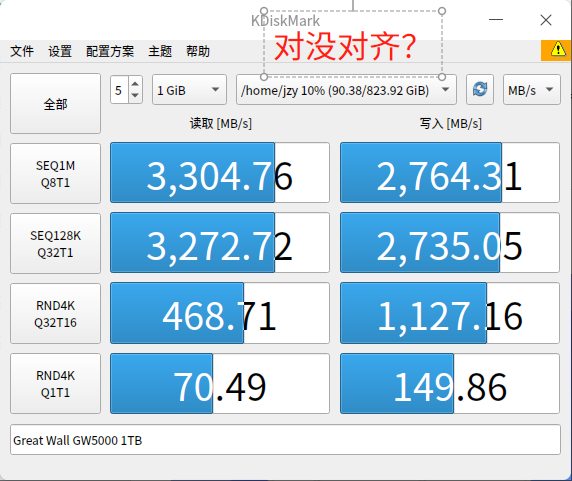Start the SEQ128K Q32T1 test
Viewport: 572px width, 481px height.
coord(55,243)
